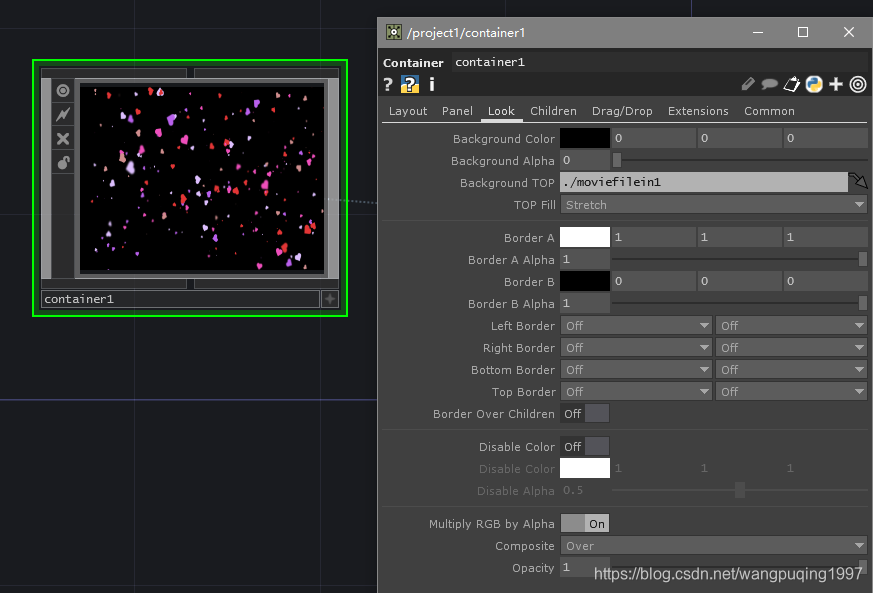Image resolution: width=873 pixels, height=593 pixels.
Task: Open the Python help icon
Action: point(410,85)
